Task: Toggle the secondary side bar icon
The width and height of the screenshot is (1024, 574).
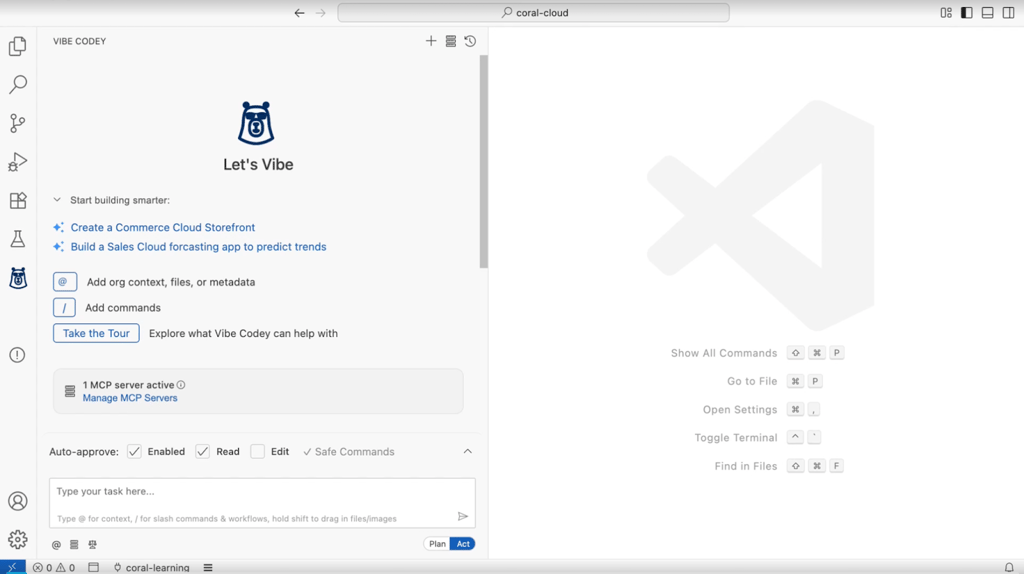Action: 1009,13
